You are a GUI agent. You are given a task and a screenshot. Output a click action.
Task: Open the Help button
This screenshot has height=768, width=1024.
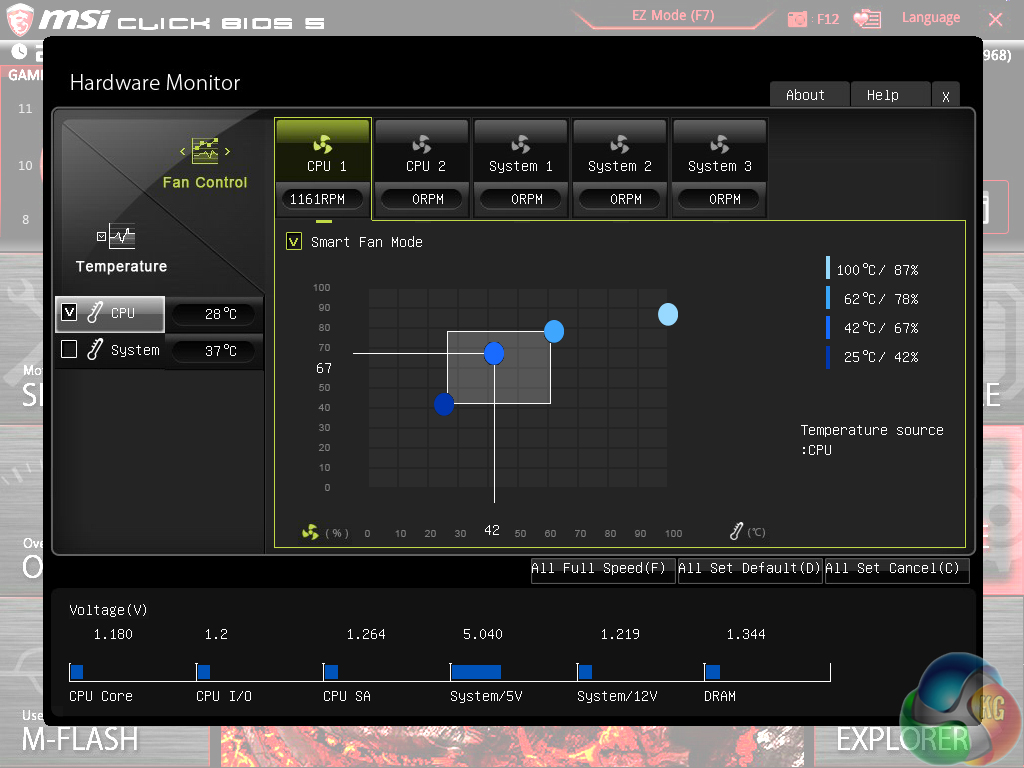click(x=890, y=95)
